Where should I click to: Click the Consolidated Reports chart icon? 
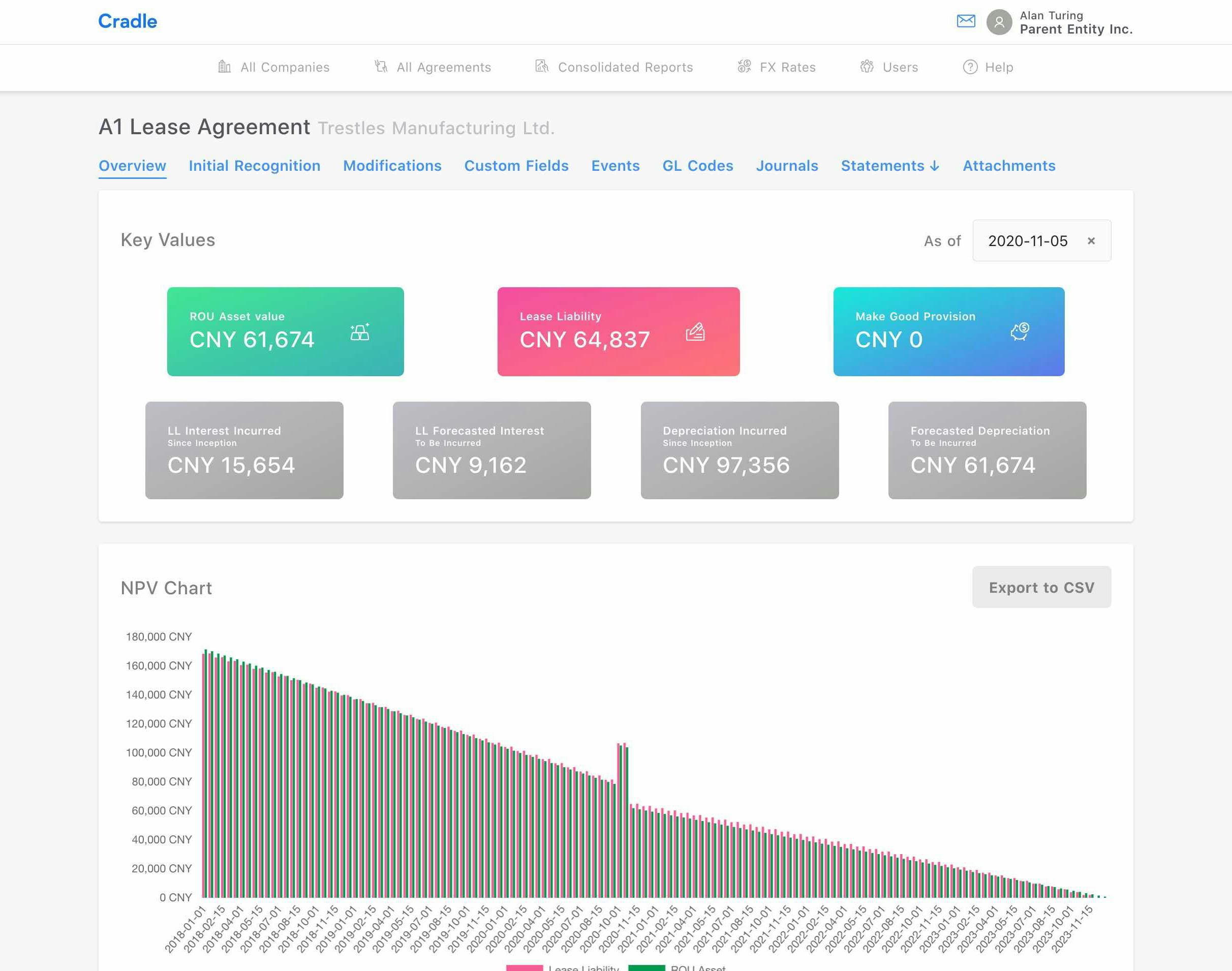[x=542, y=67]
